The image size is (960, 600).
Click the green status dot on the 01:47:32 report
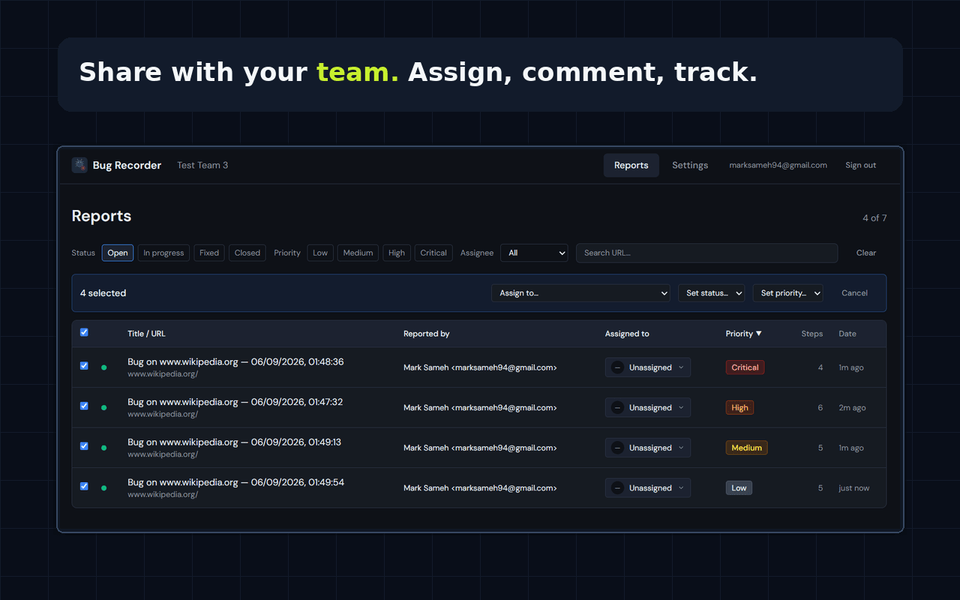tap(104, 408)
